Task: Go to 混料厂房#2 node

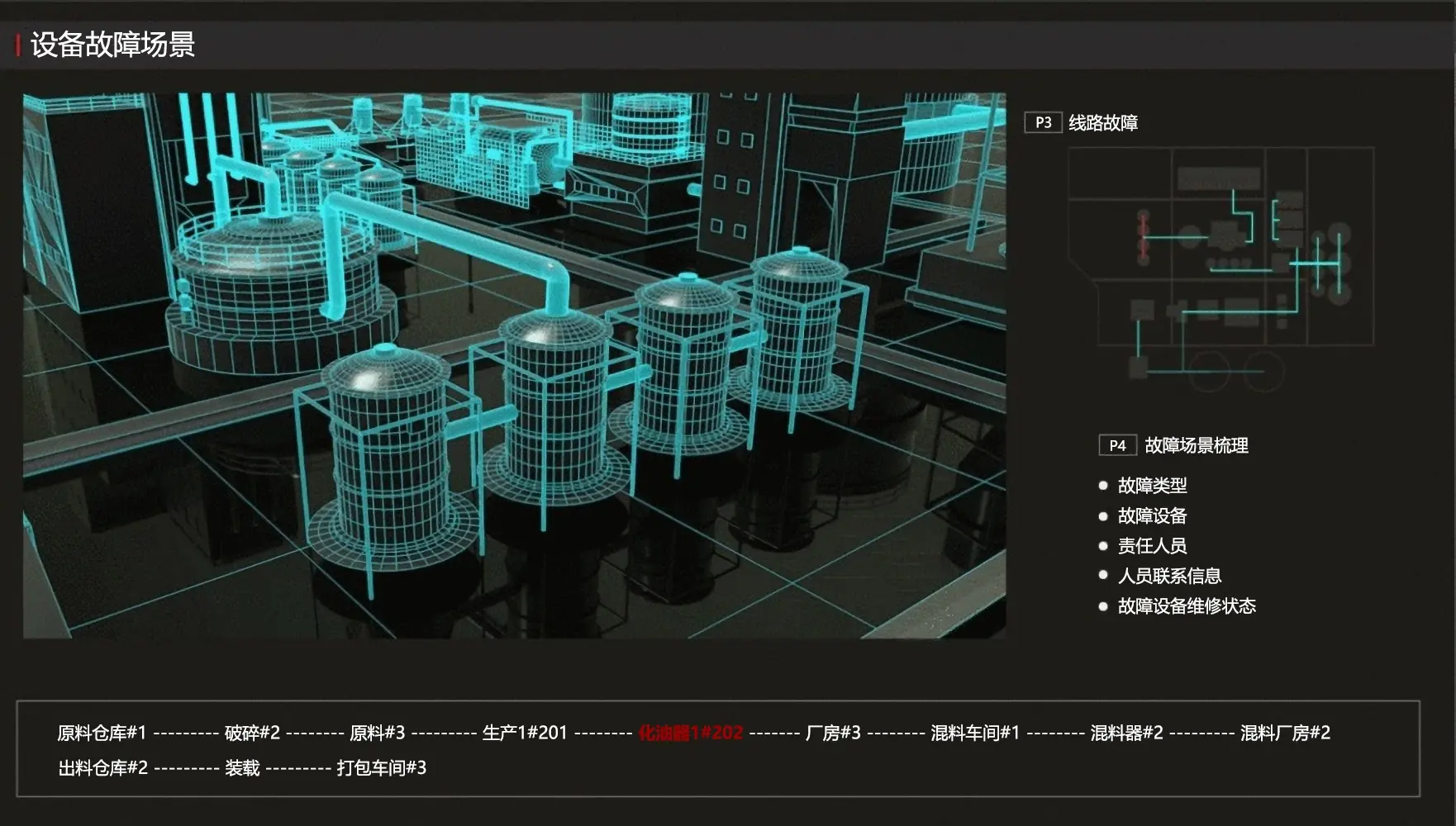Action: coord(1285,733)
